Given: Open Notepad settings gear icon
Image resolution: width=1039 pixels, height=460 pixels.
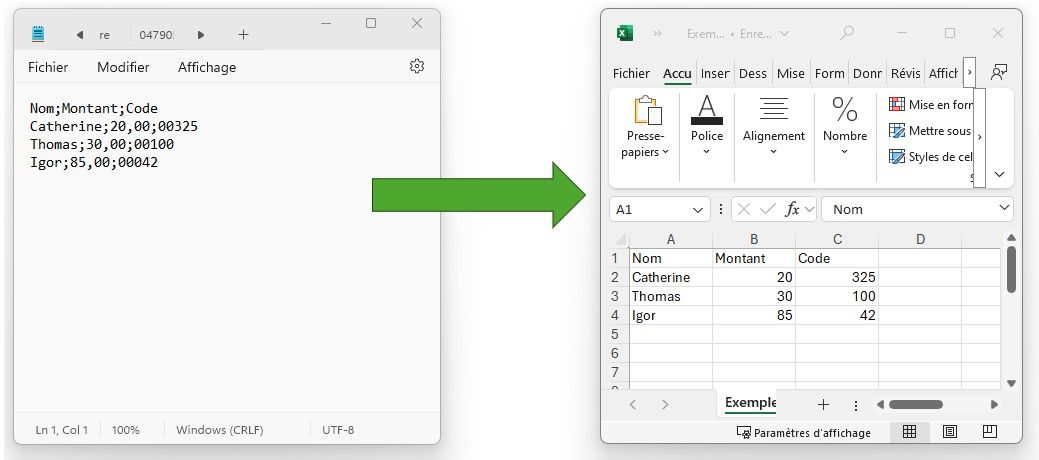Looking at the screenshot, I should pyautogui.click(x=417, y=67).
